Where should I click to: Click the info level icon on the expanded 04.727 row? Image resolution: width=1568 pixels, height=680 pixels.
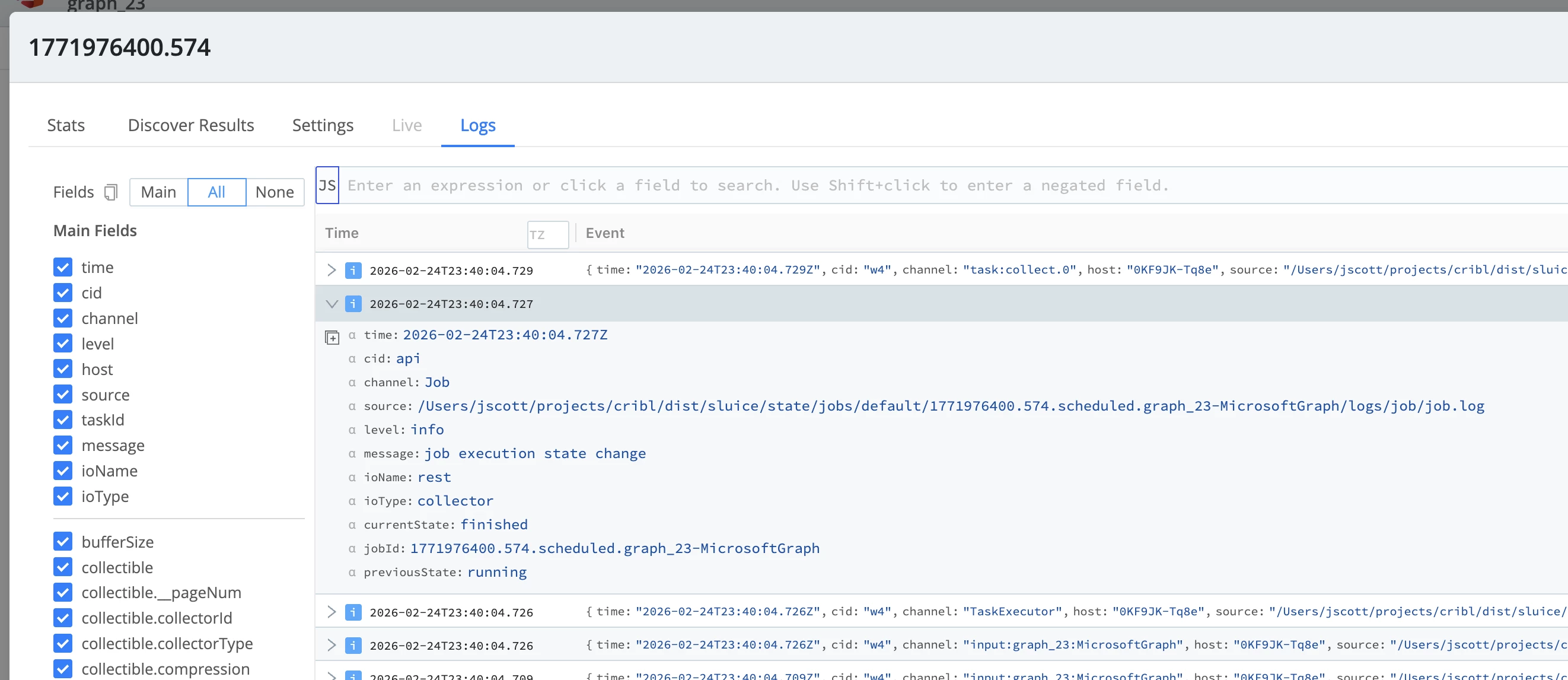(x=353, y=304)
